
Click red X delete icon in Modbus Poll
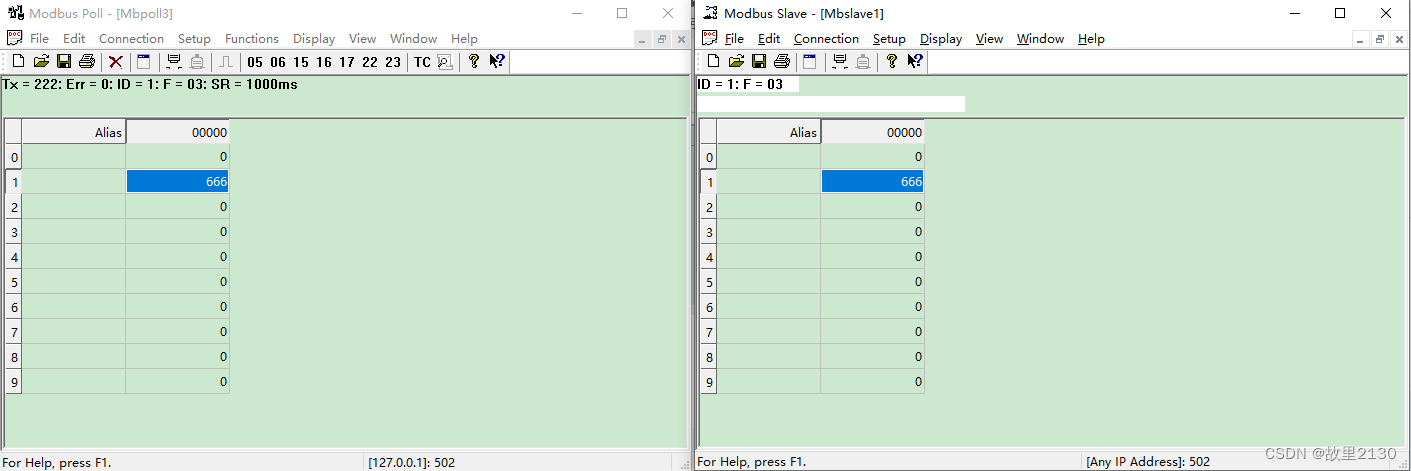point(116,62)
